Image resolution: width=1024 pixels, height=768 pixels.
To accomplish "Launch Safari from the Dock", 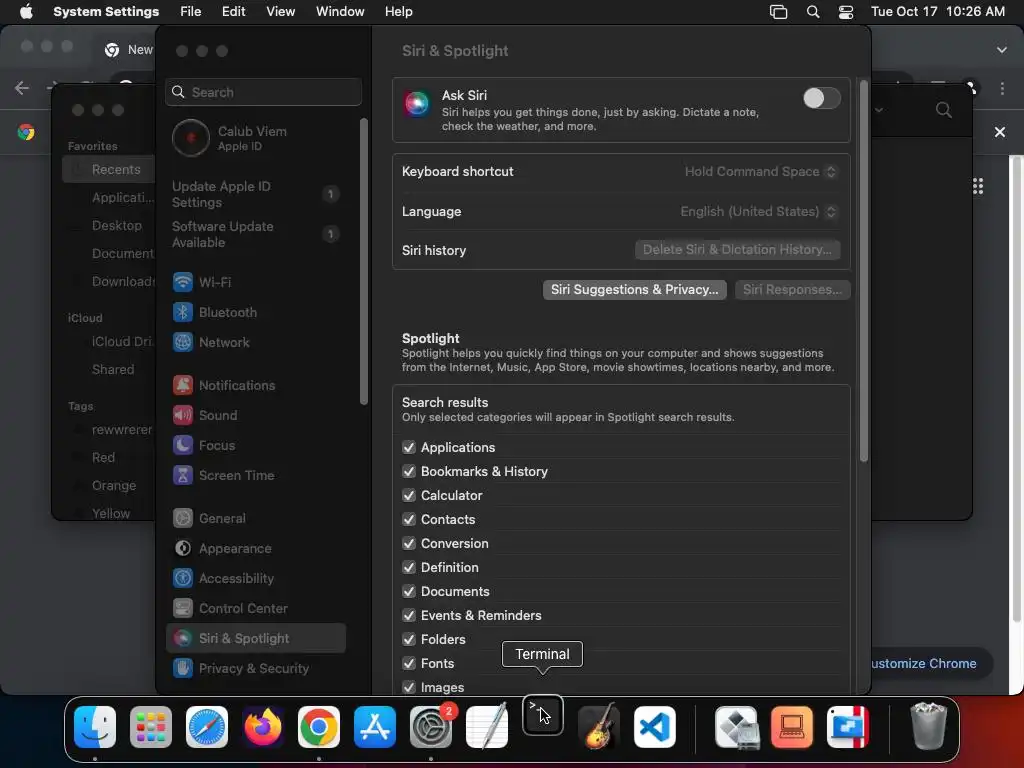I will (x=207, y=727).
